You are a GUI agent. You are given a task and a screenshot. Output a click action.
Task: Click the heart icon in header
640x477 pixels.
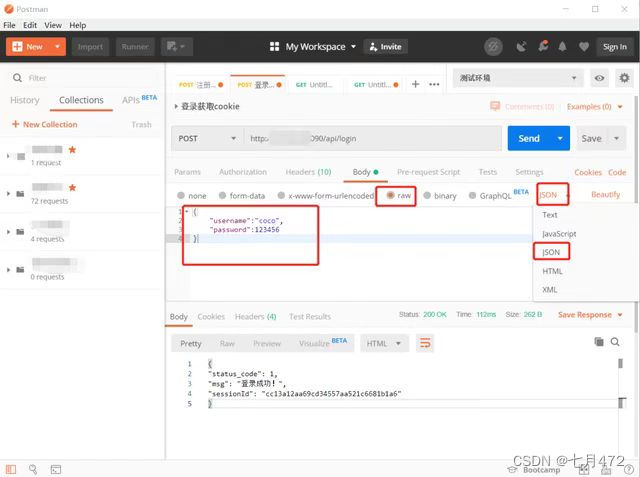coord(584,47)
